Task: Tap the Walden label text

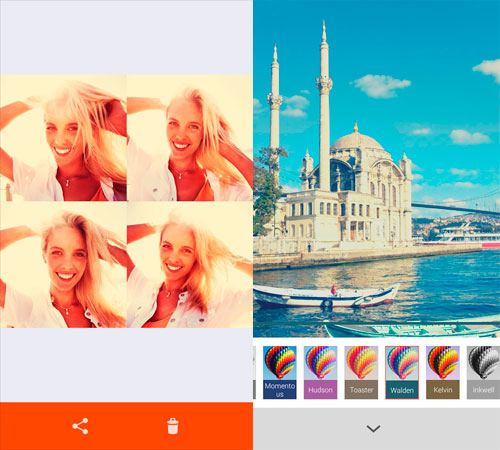Action: tap(402, 390)
